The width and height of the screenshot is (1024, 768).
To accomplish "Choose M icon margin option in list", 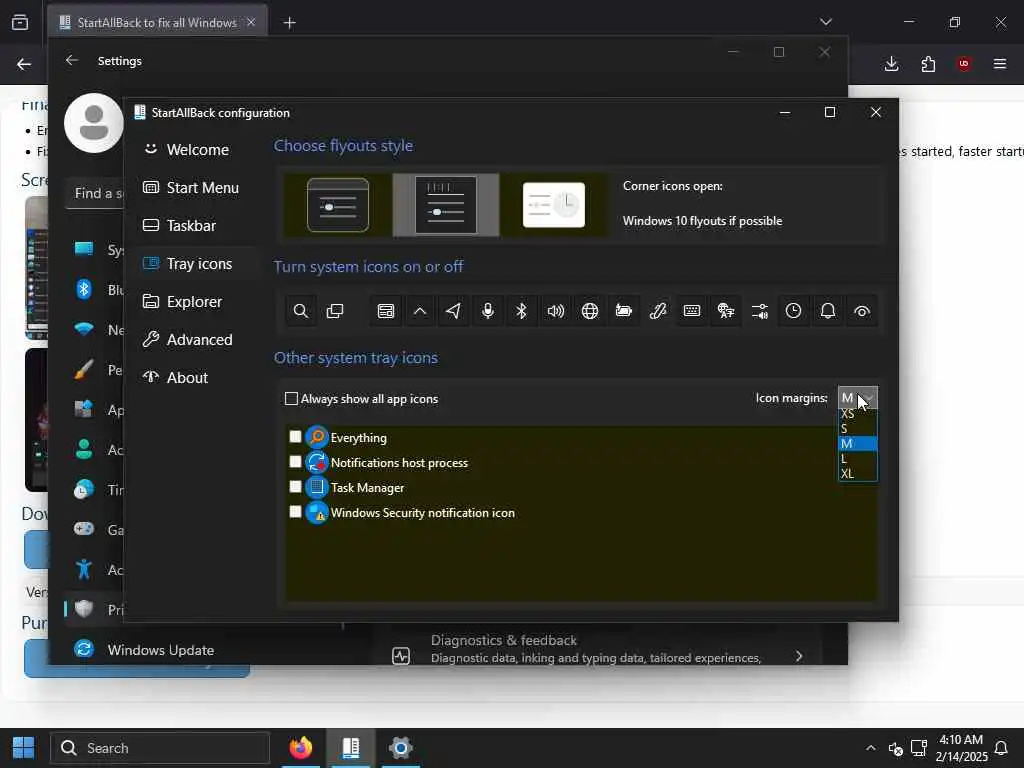I will pos(857,443).
